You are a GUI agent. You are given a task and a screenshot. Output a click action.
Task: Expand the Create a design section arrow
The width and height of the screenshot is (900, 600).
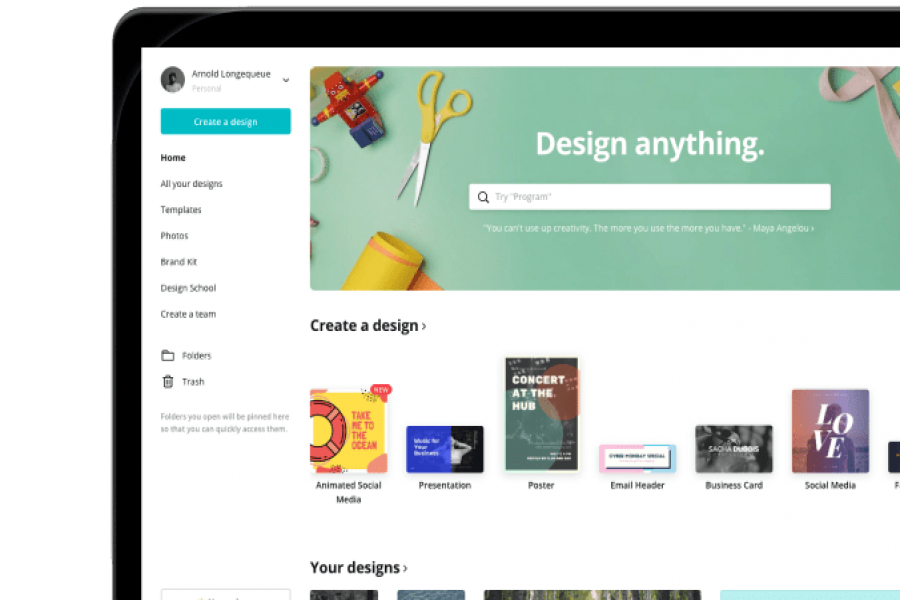[x=424, y=326]
